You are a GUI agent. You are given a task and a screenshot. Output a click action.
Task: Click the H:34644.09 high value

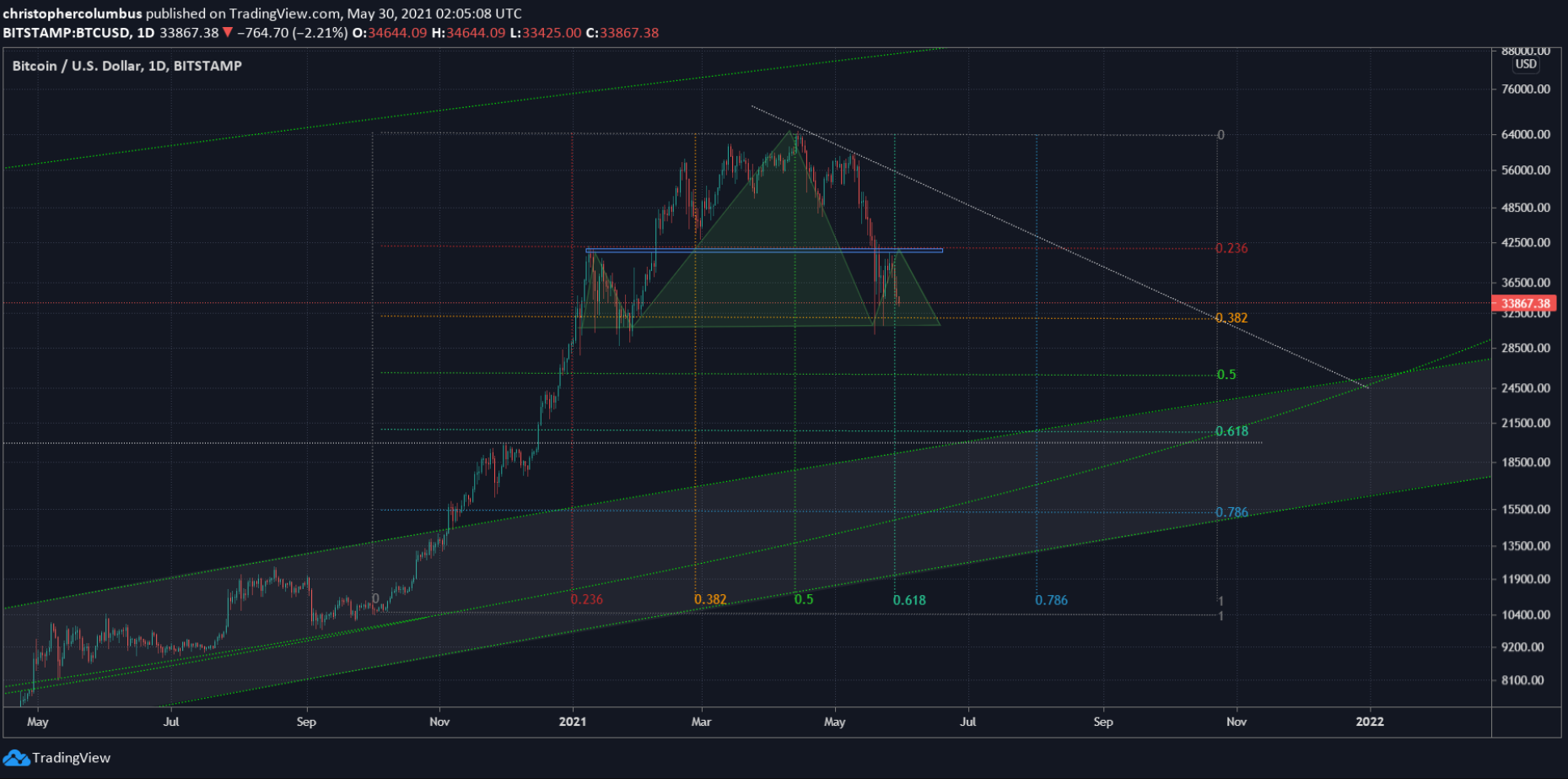coord(468,33)
